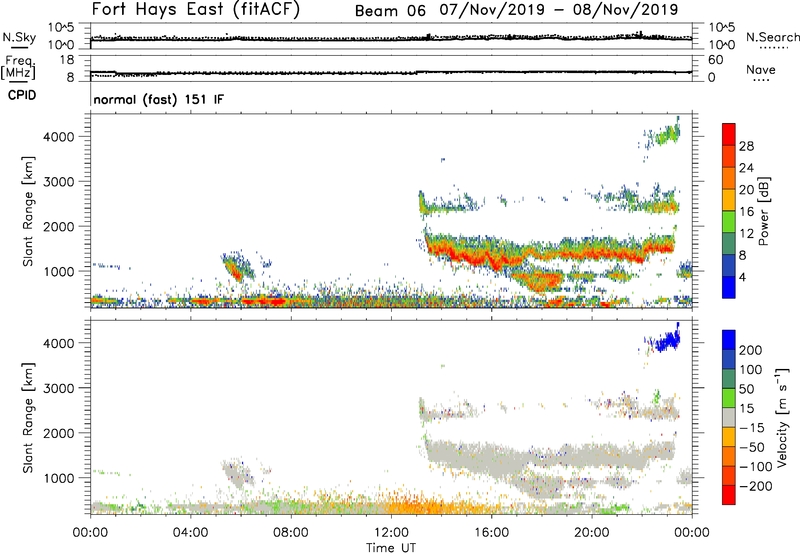
Task: Select the "04:00" time tick label
Action: coord(190,533)
